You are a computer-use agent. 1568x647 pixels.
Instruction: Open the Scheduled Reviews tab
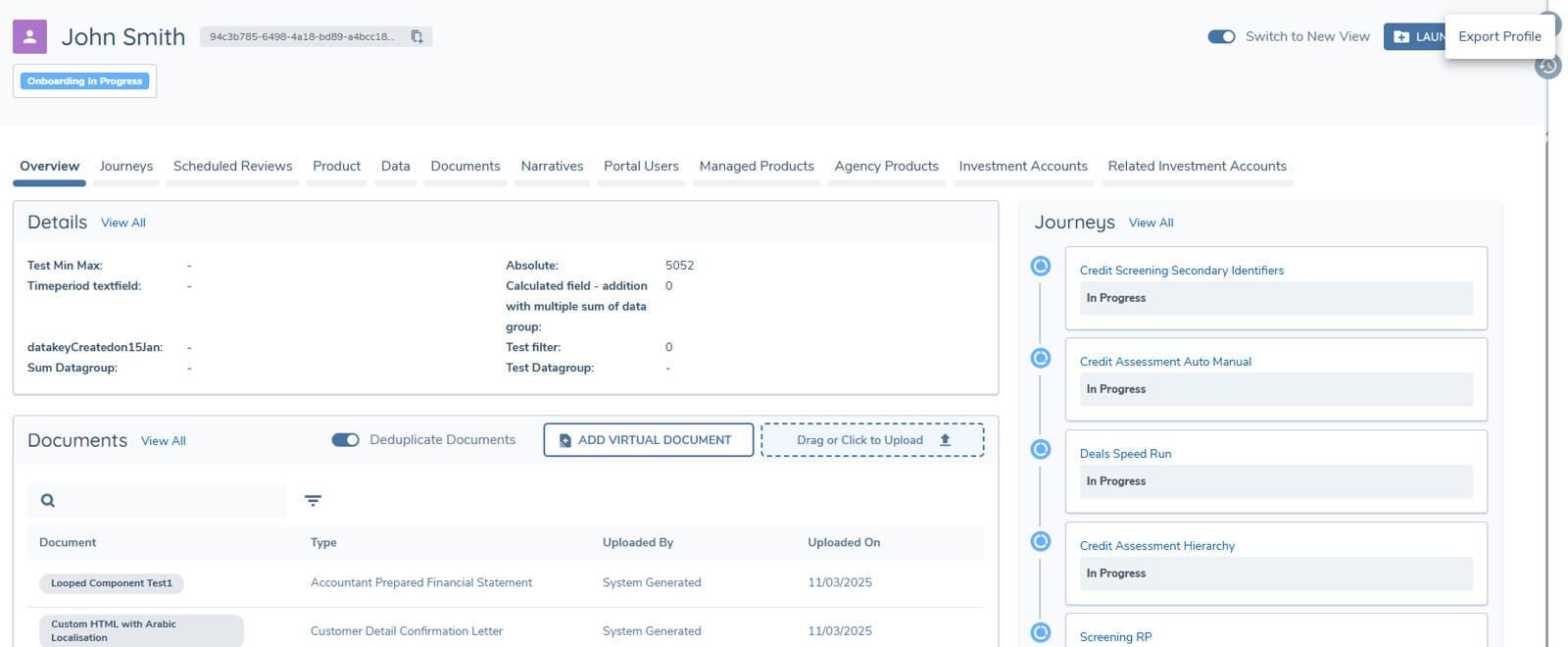[x=233, y=167]
